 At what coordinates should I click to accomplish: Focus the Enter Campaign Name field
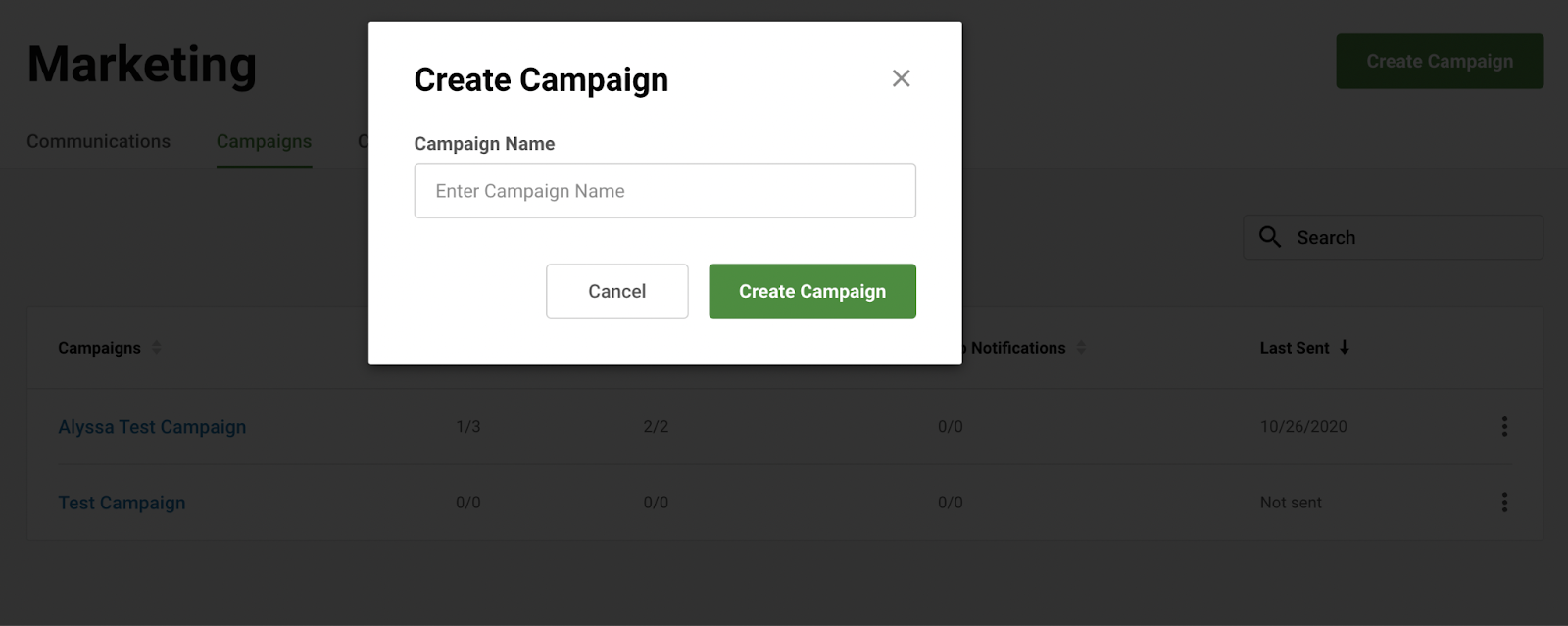(x=664, y=190)
